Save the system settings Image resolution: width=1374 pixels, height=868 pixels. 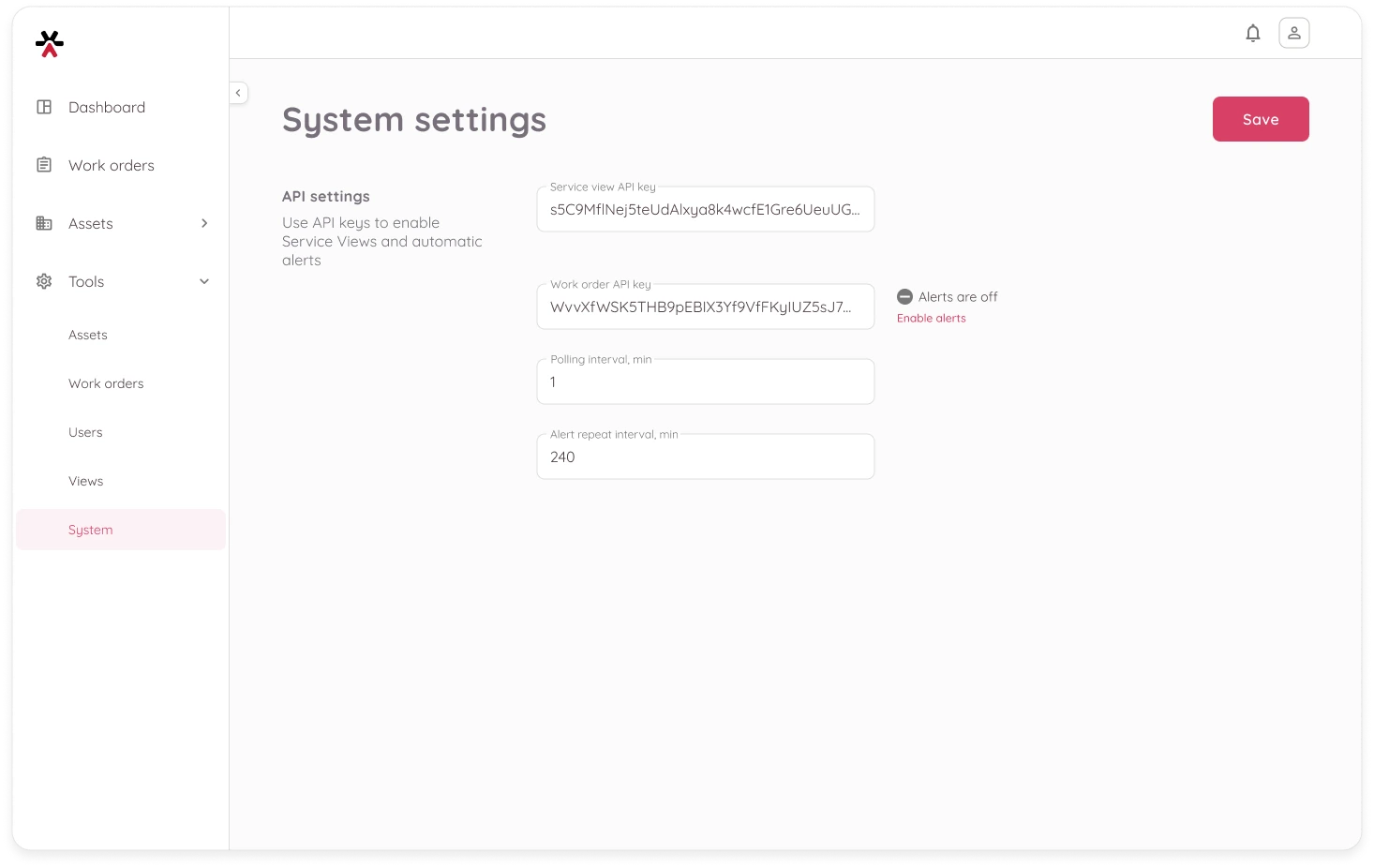1260,119
